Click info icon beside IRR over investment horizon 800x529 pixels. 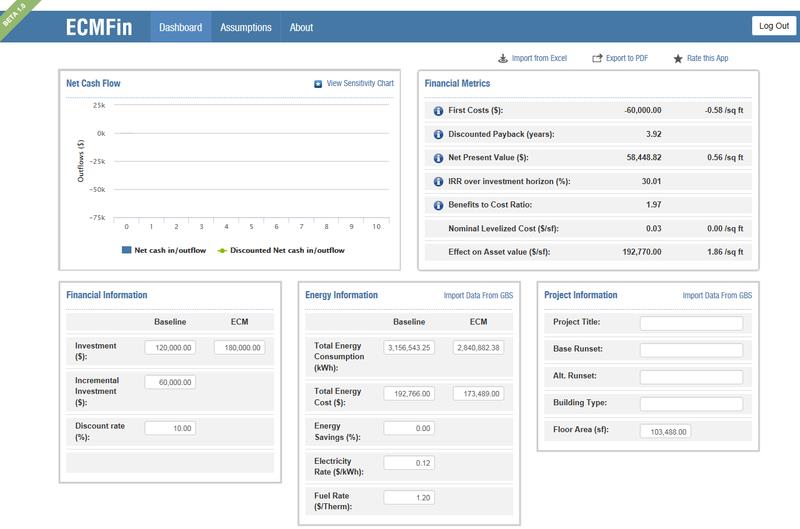[438, 182]
